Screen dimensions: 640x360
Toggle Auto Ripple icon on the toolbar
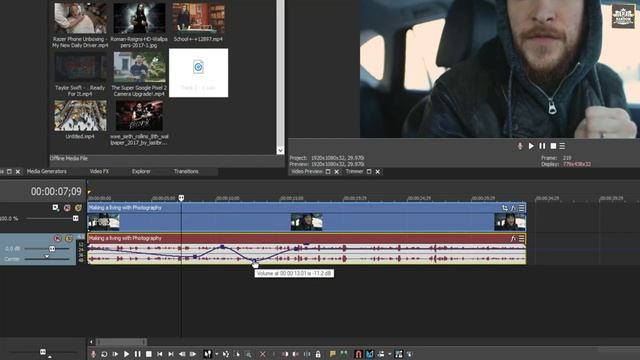[x=381, y=354]
